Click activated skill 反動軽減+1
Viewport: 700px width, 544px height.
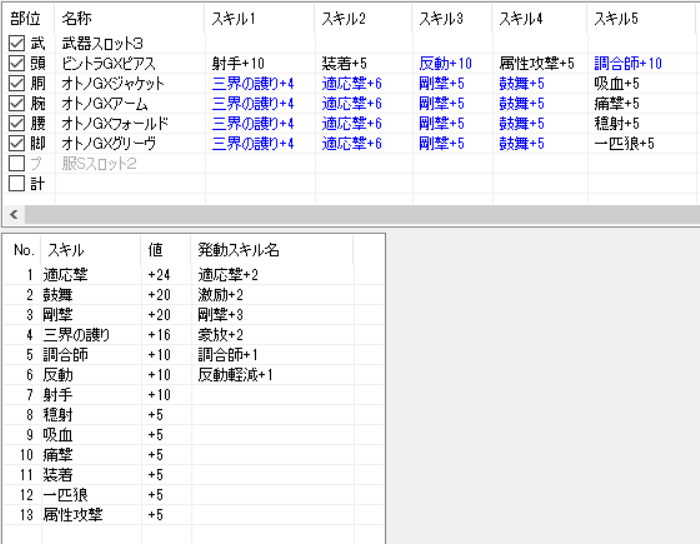click(x=235, y=375)
